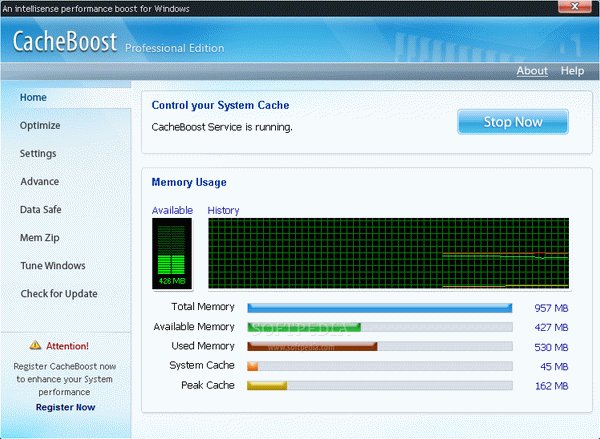The image size is (600, 439).
Task: Click the Available Memory green bar
Action: 304,327
